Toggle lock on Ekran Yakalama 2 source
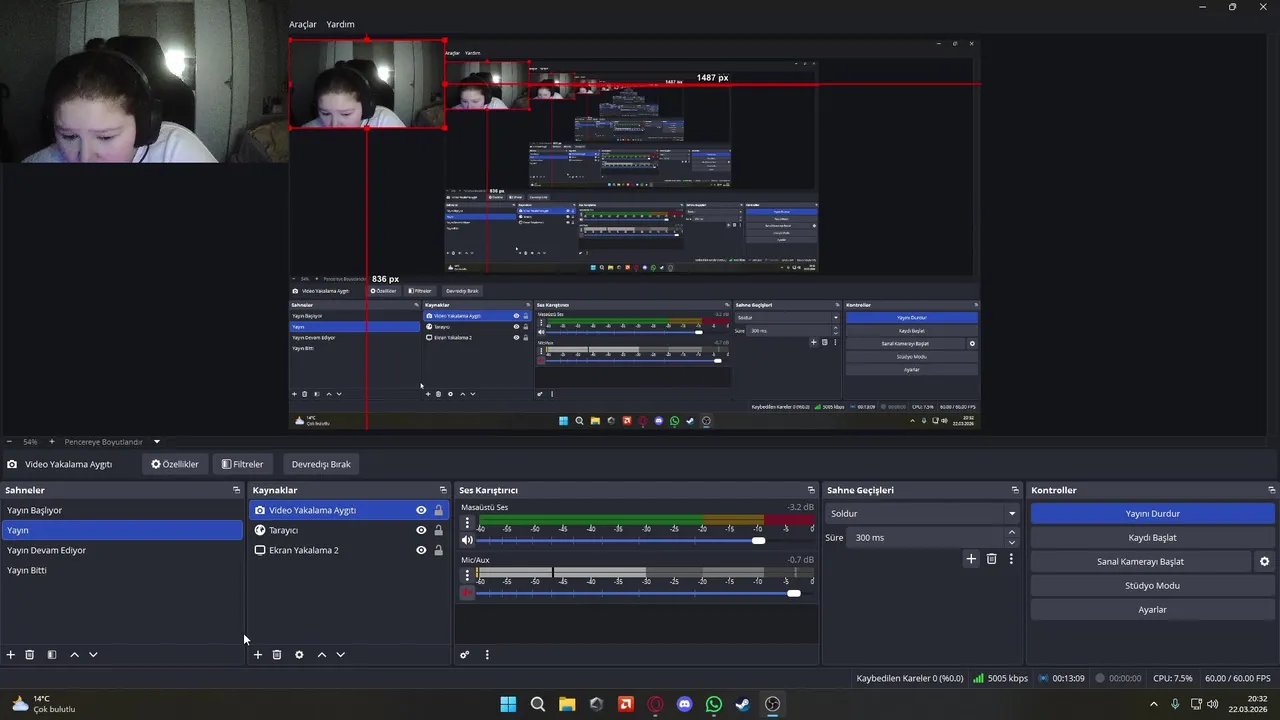This screenshot has width=1280, height=720. (438, 550)
